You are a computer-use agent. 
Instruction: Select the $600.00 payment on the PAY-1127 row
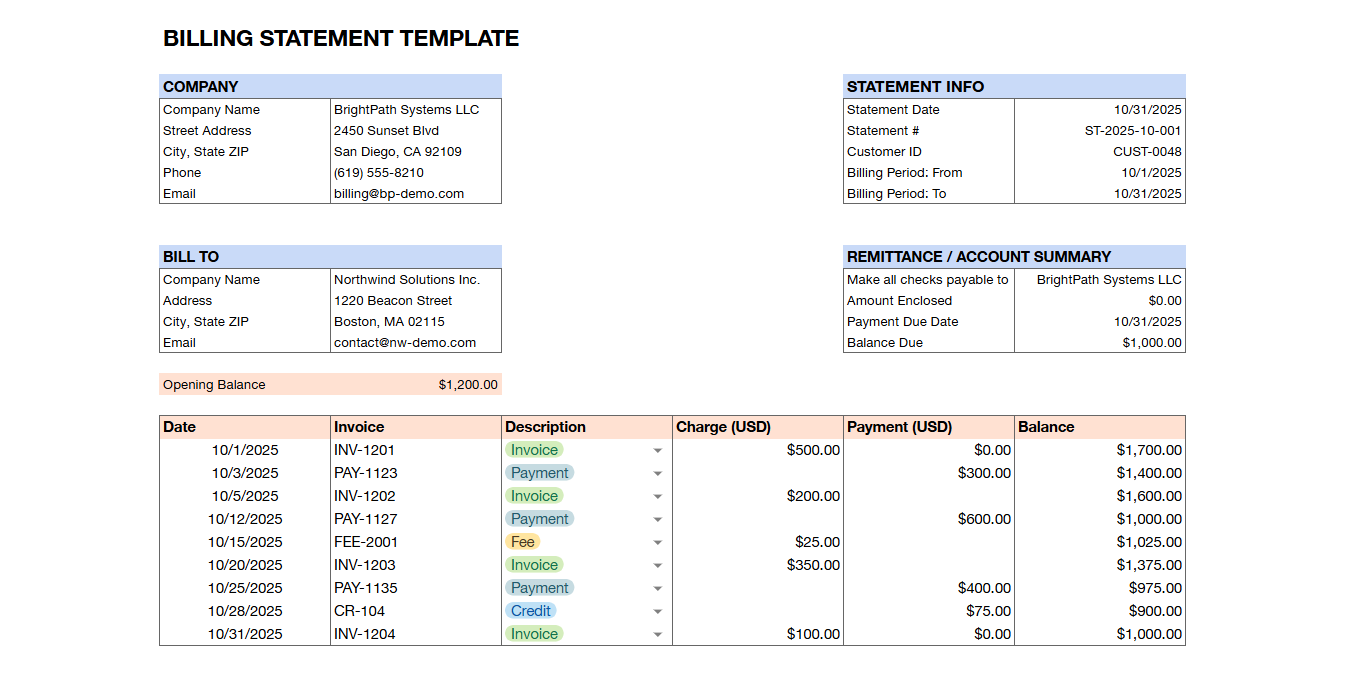pyautogui.click(x=985, y=518)
